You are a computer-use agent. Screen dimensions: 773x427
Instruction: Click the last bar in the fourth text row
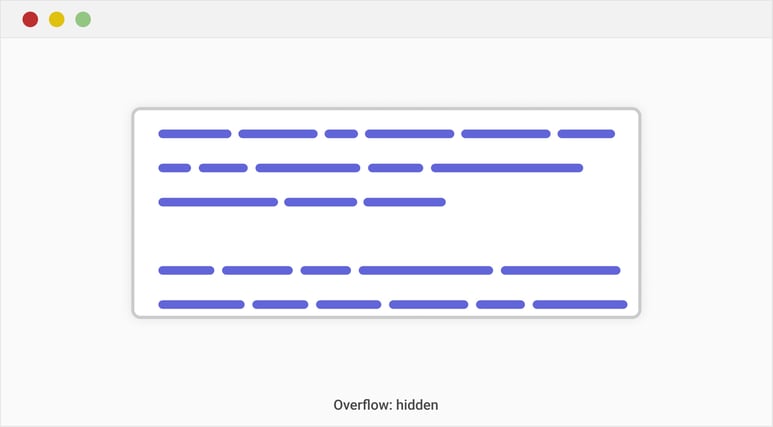[560, 270]
